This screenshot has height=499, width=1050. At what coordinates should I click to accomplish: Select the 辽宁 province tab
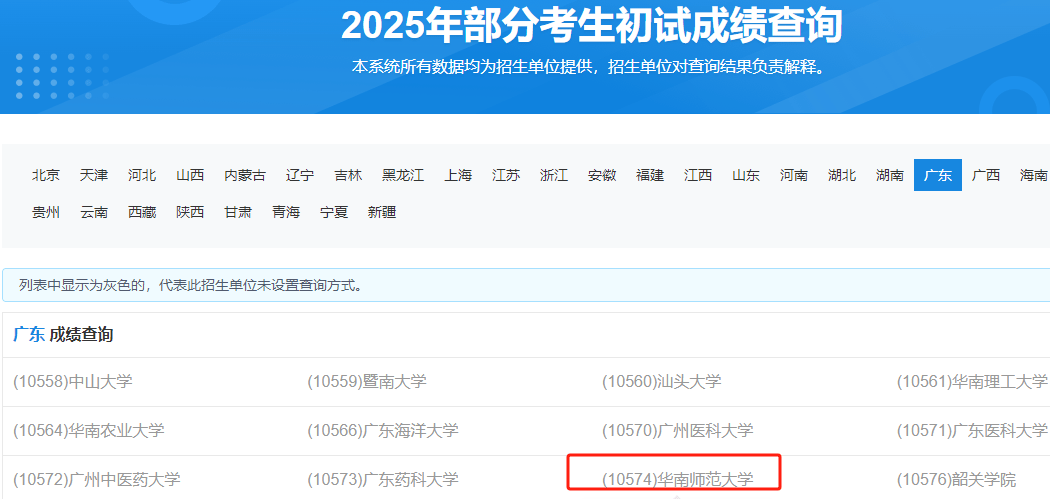pos(300,175)
